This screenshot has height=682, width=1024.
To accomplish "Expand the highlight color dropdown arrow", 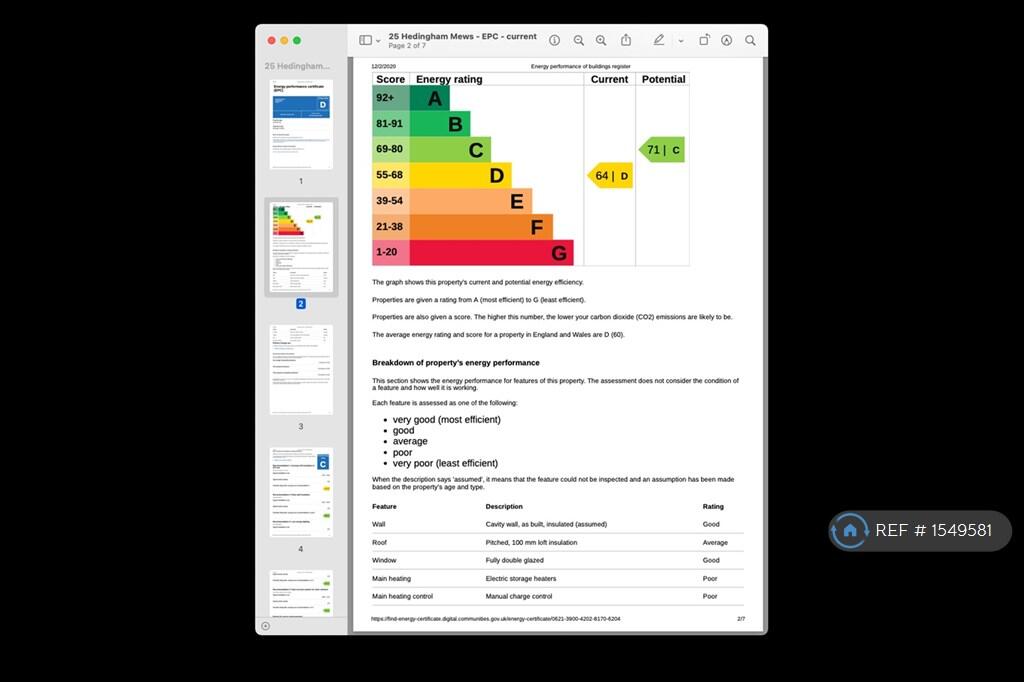I will 681,41.
